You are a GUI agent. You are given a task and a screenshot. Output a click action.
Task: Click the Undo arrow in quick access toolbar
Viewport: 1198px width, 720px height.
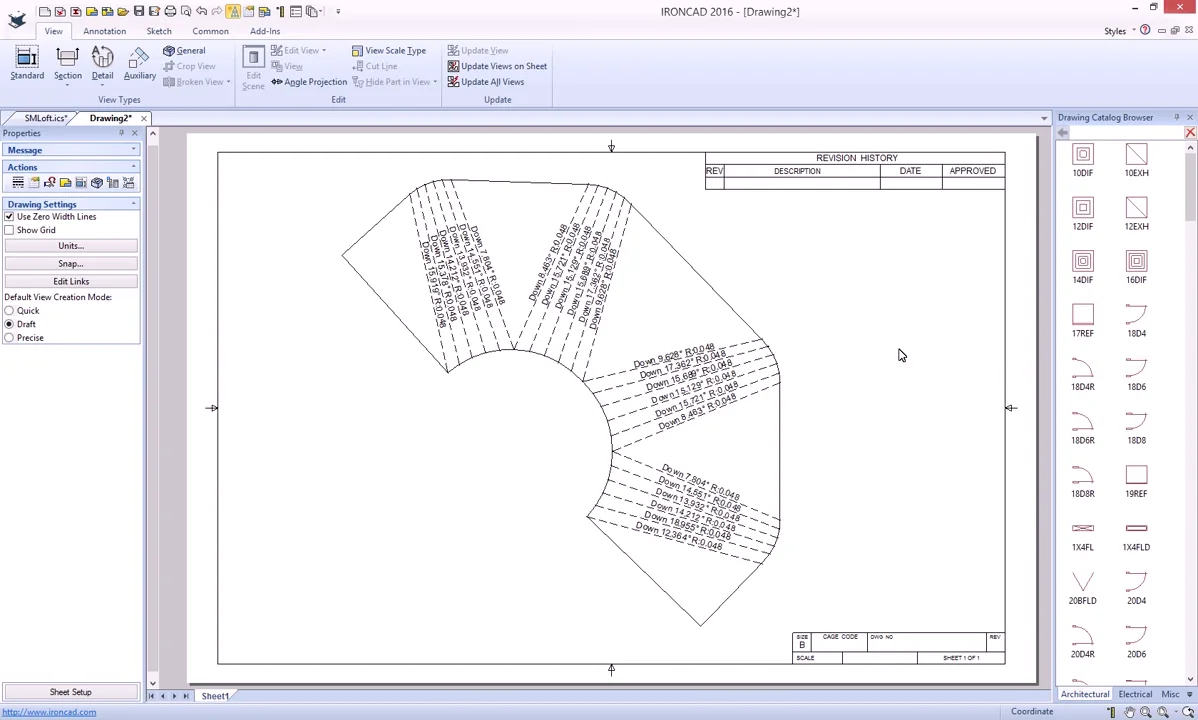click(x=201, y=11)
